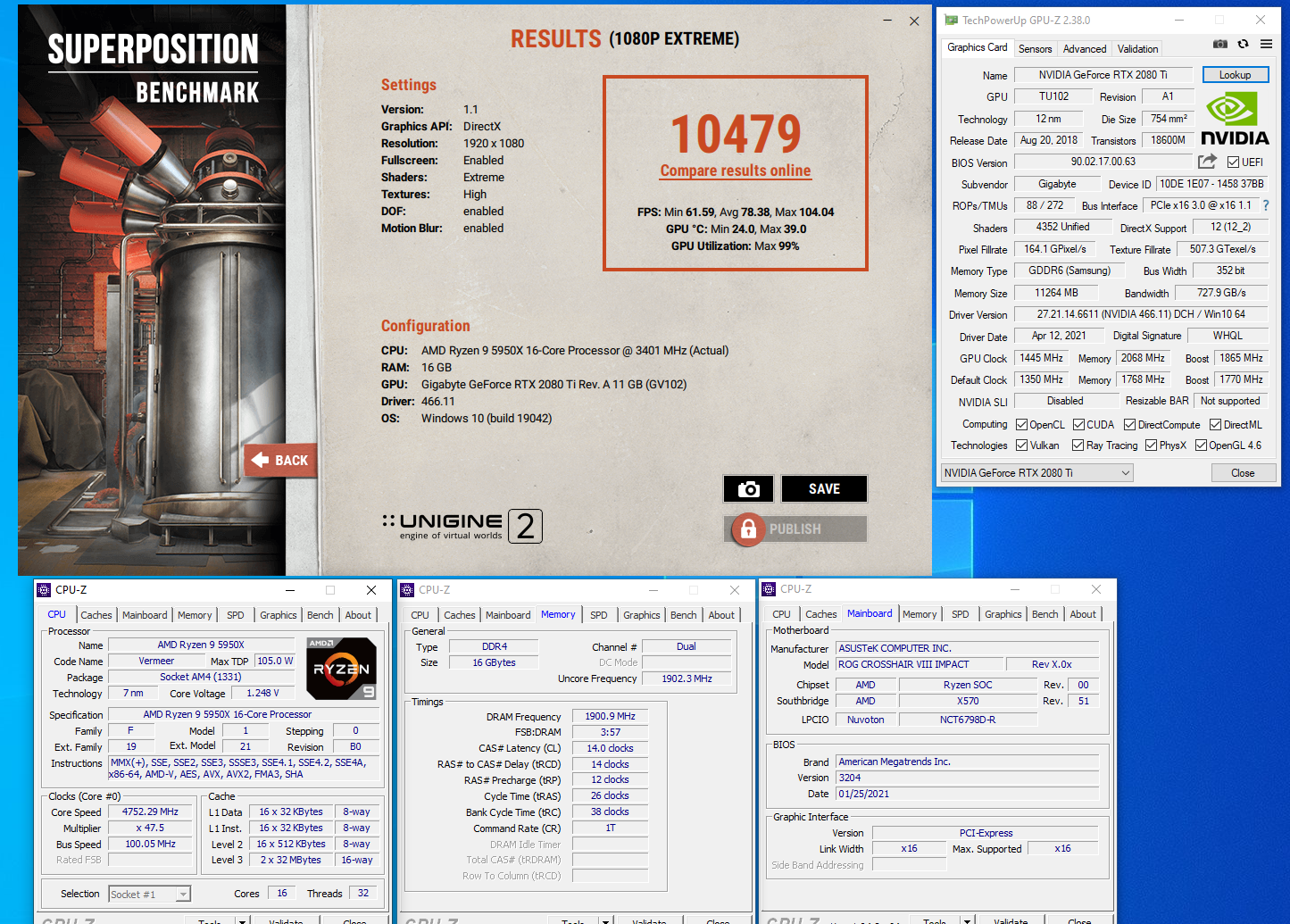
Task: Click the DRAM Frequency value 1900.9 MHz
Action: click(610, 716)
